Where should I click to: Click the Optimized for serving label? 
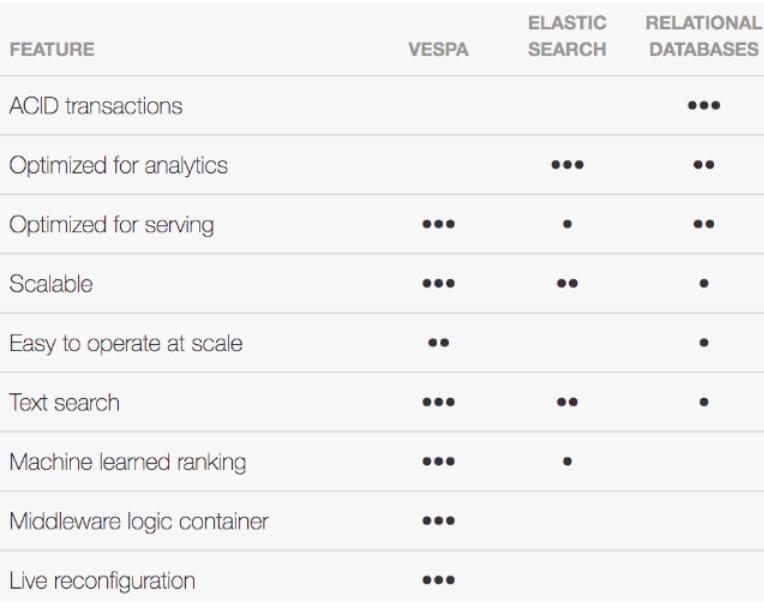click(112, 224)
